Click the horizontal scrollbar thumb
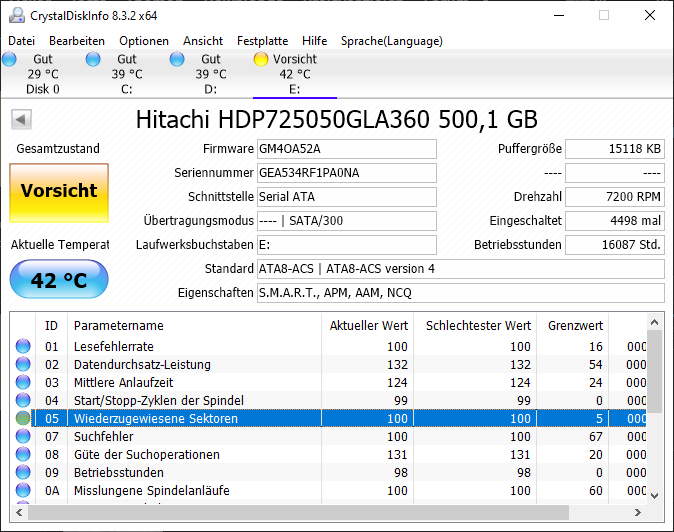This screenshot has width=674, height=532. (298, 512)
